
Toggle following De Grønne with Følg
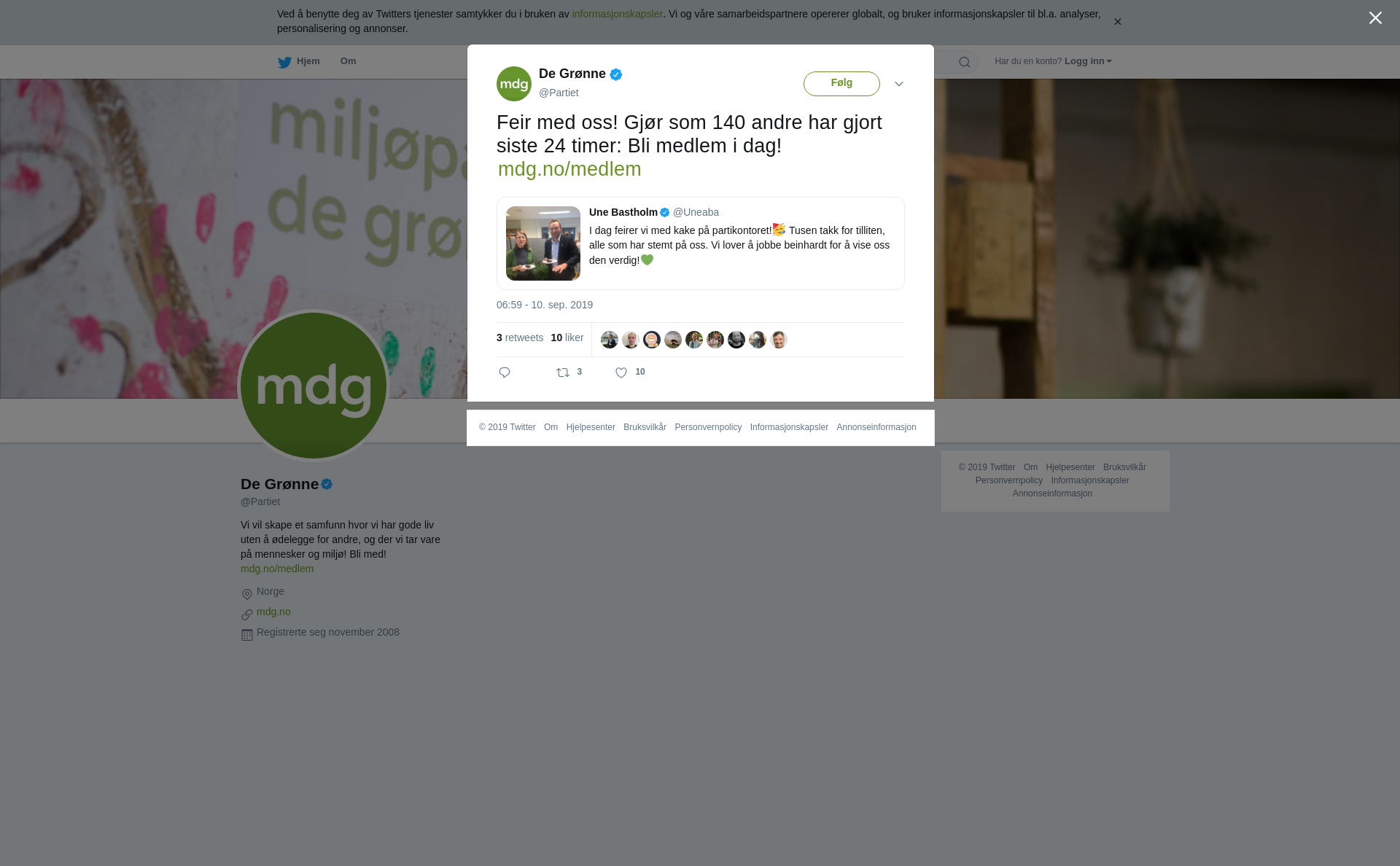[x=841, y=84]
